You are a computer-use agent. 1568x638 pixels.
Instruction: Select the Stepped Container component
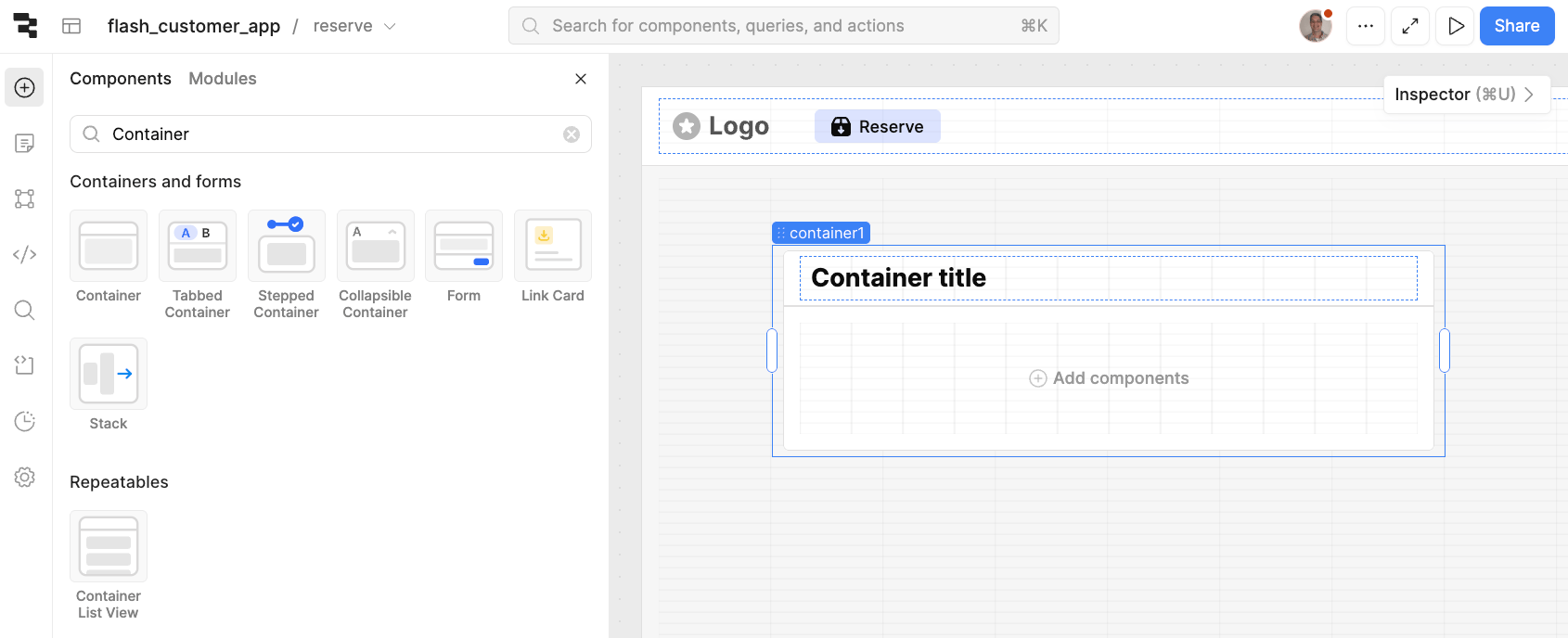286,264
